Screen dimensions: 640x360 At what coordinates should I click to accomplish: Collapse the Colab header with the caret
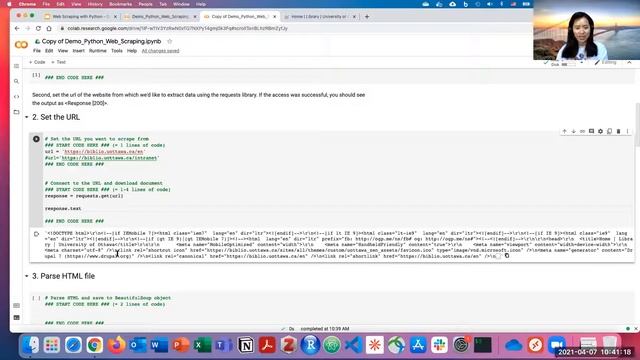(x=629, y=63)
